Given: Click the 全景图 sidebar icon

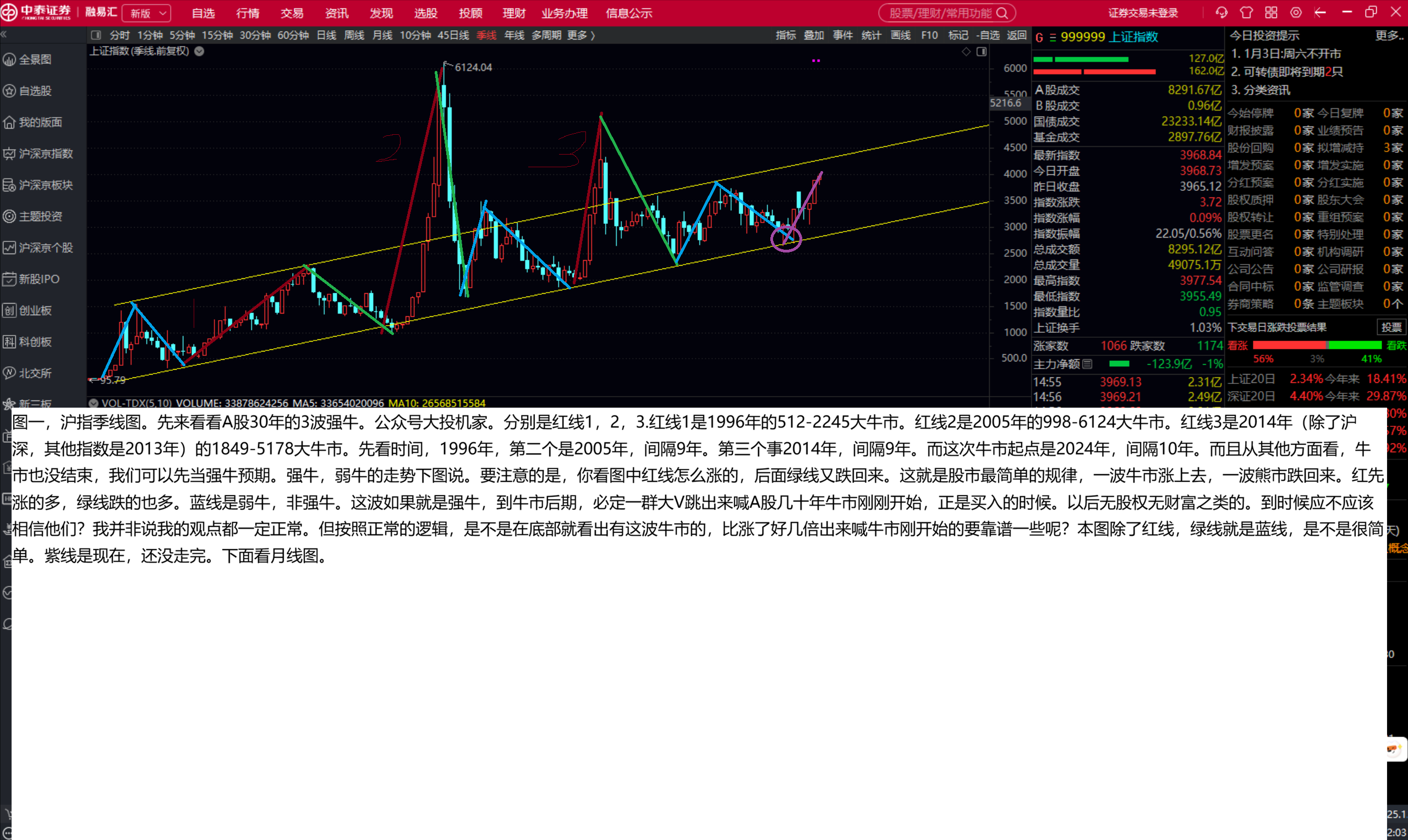Looking at the screenshot, I should point(9,59).
